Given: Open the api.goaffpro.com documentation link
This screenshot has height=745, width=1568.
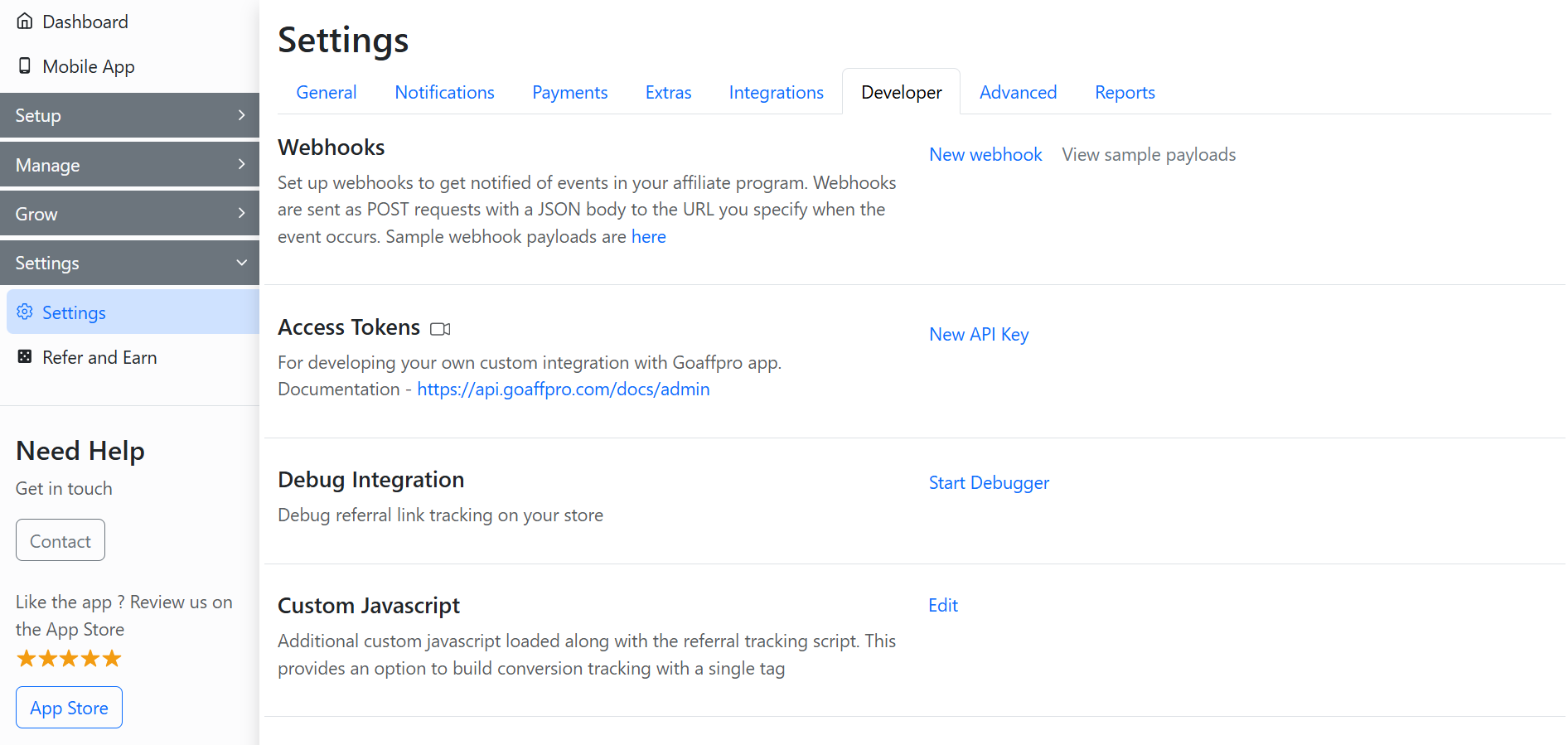Looking at the screenshot, I should 563,389.
